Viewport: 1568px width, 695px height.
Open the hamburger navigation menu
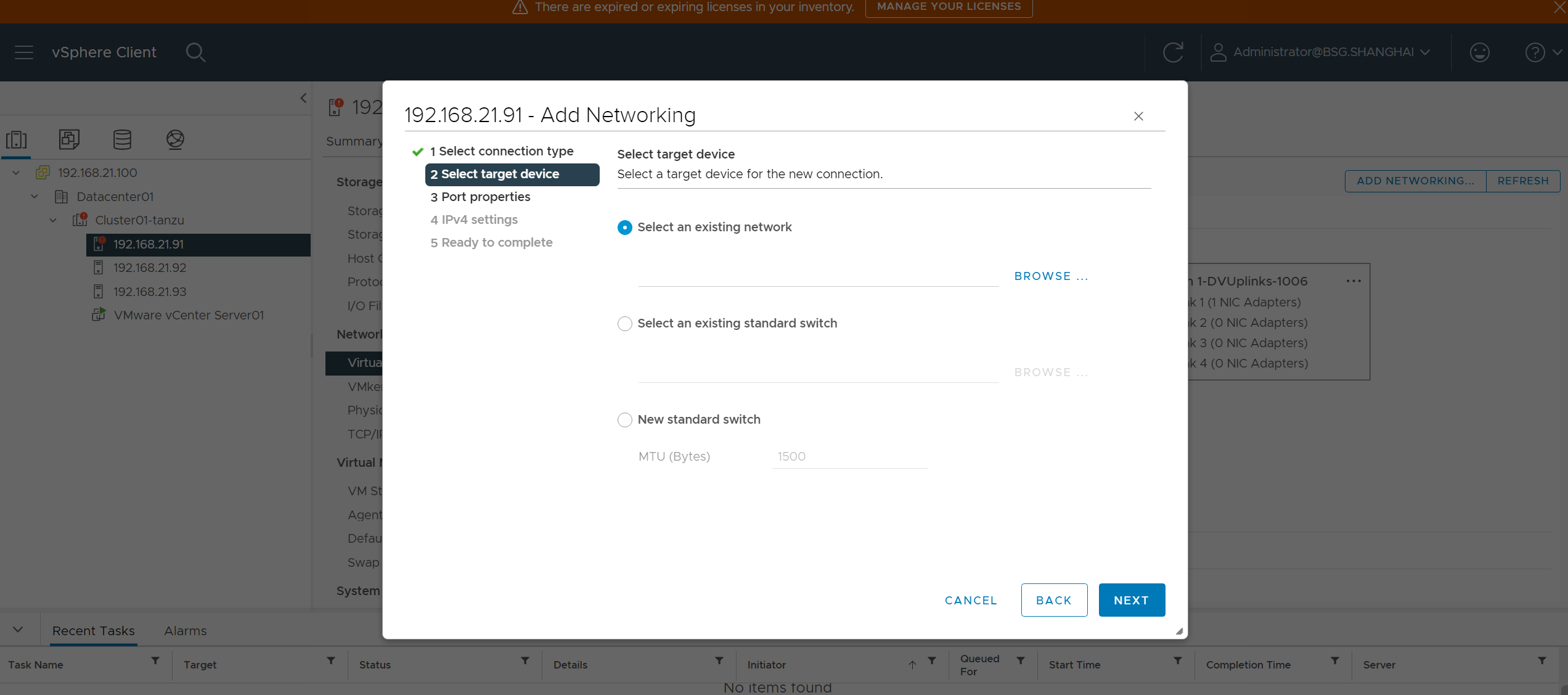tap(24, 52)
